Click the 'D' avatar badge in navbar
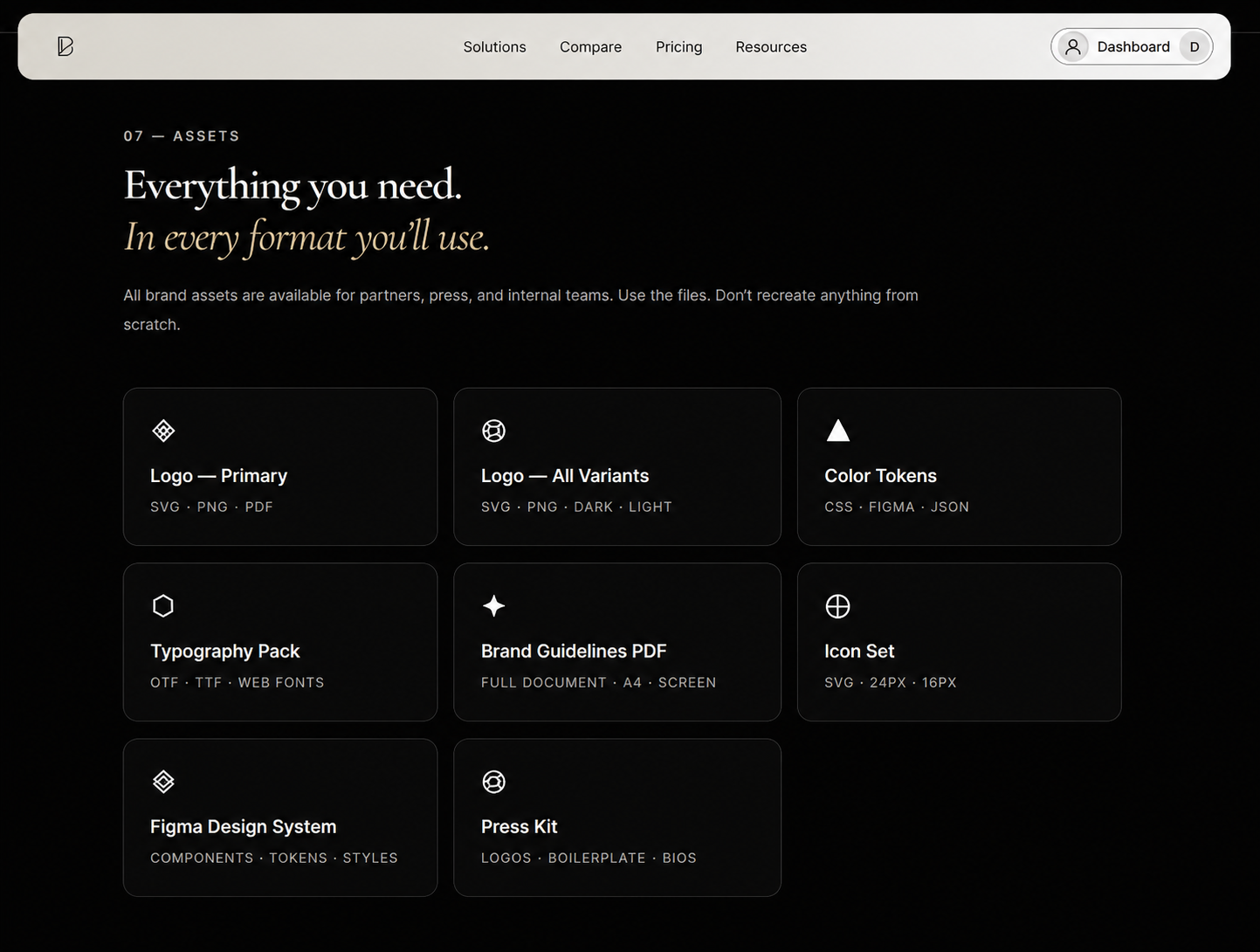 tap(1195, 47)
